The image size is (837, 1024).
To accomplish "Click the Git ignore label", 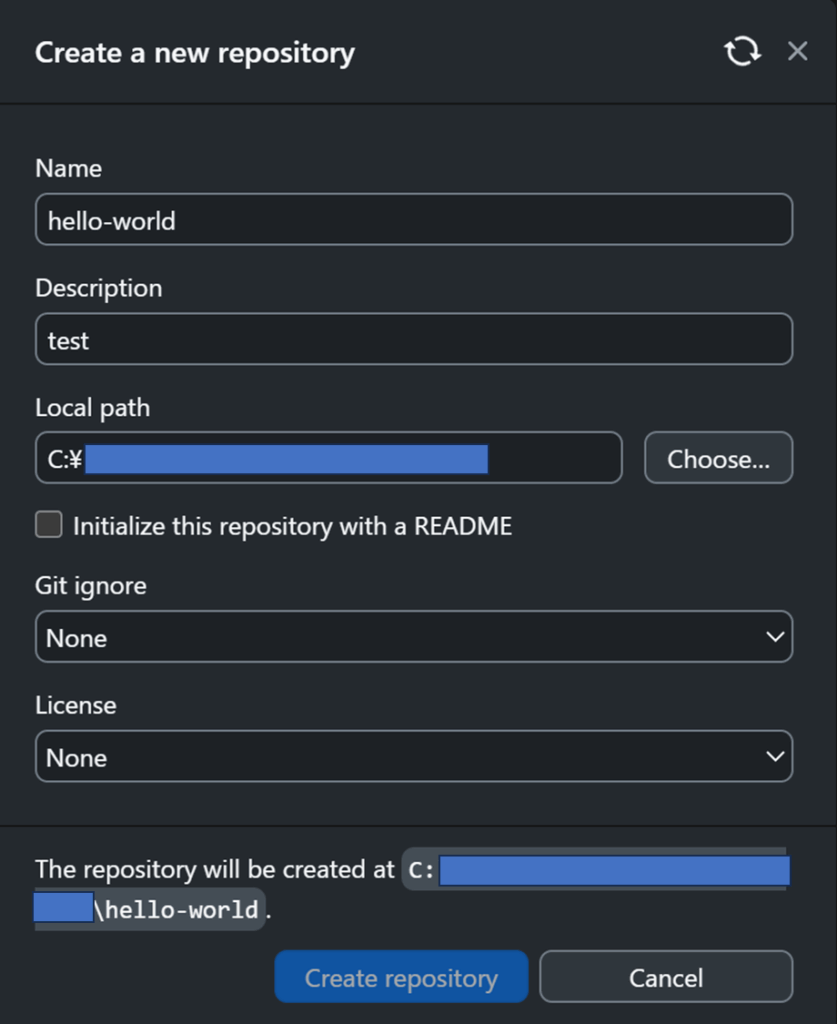I will (x=91, y=586).
